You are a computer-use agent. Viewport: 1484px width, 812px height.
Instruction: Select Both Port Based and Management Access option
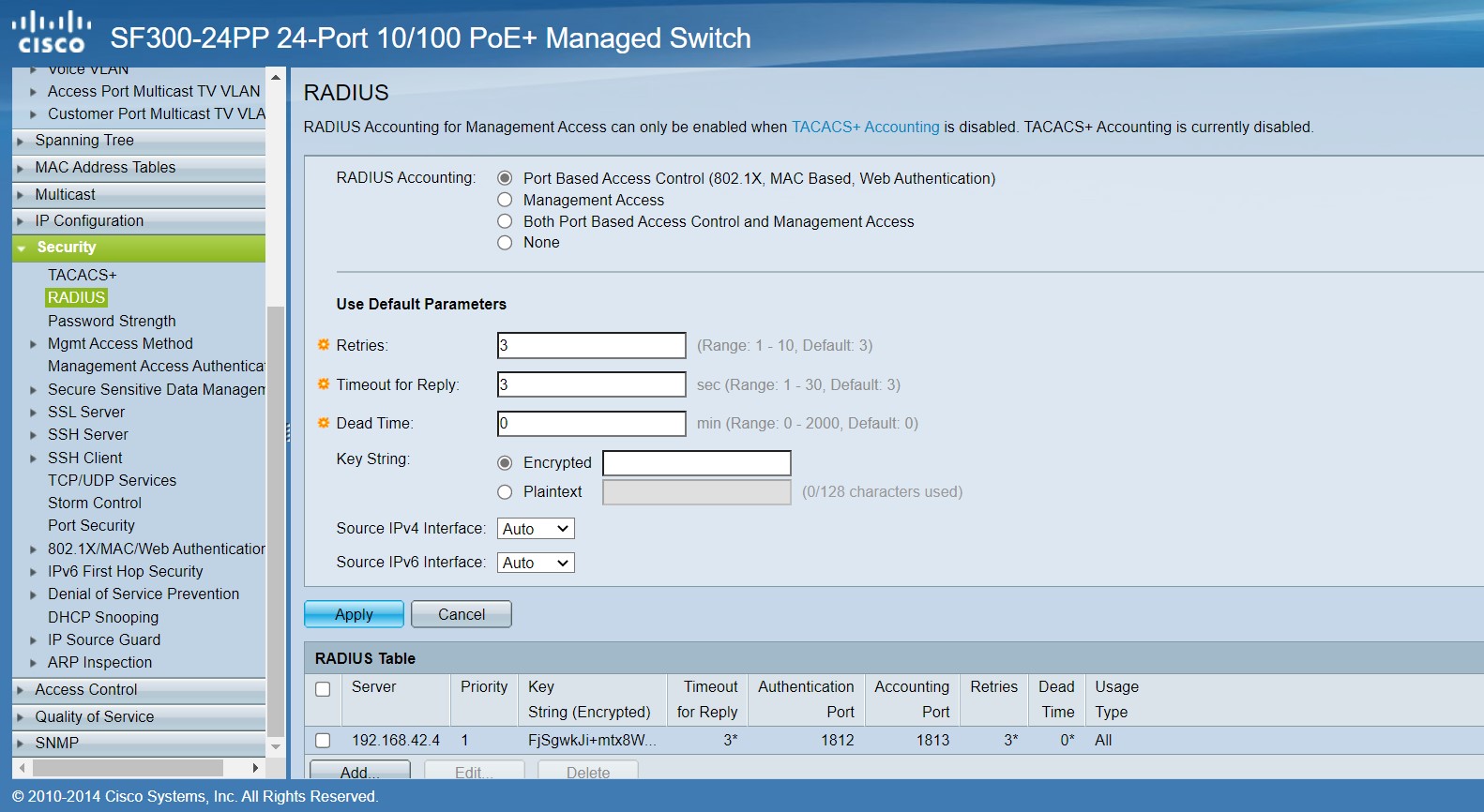point(505,221)
